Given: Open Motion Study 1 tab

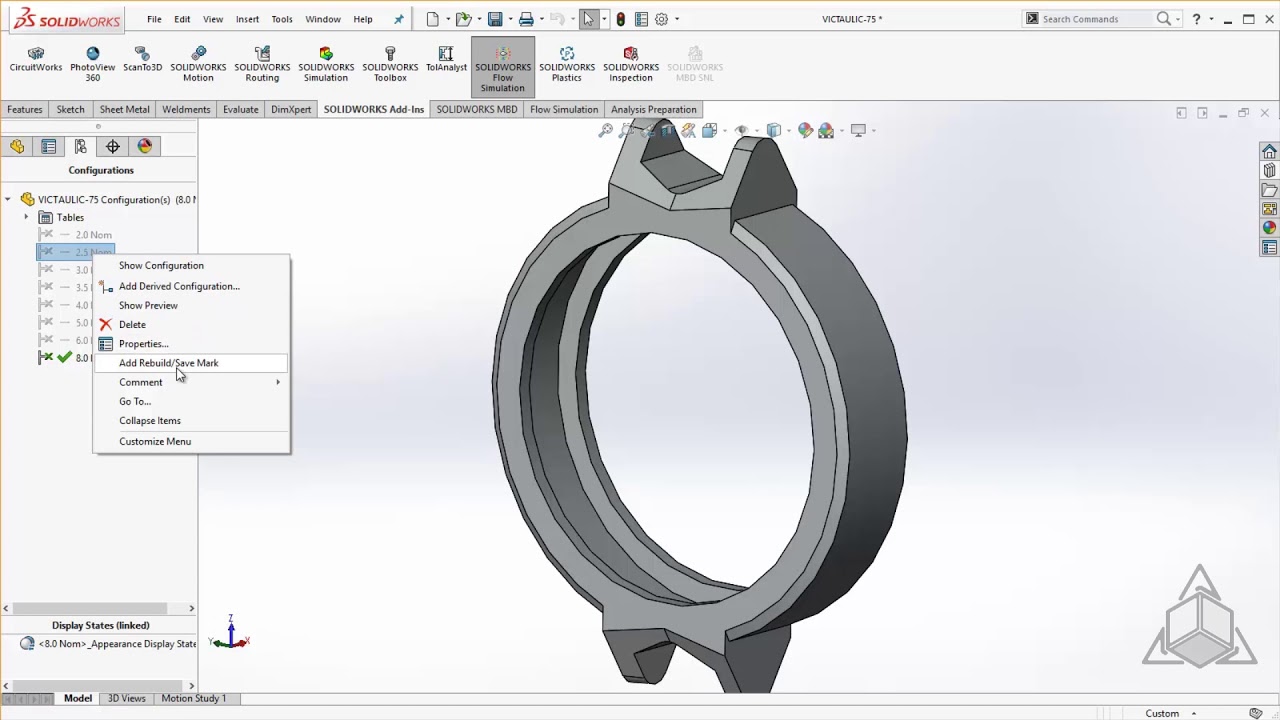Looking at the screenshot, I should [194, 698].
